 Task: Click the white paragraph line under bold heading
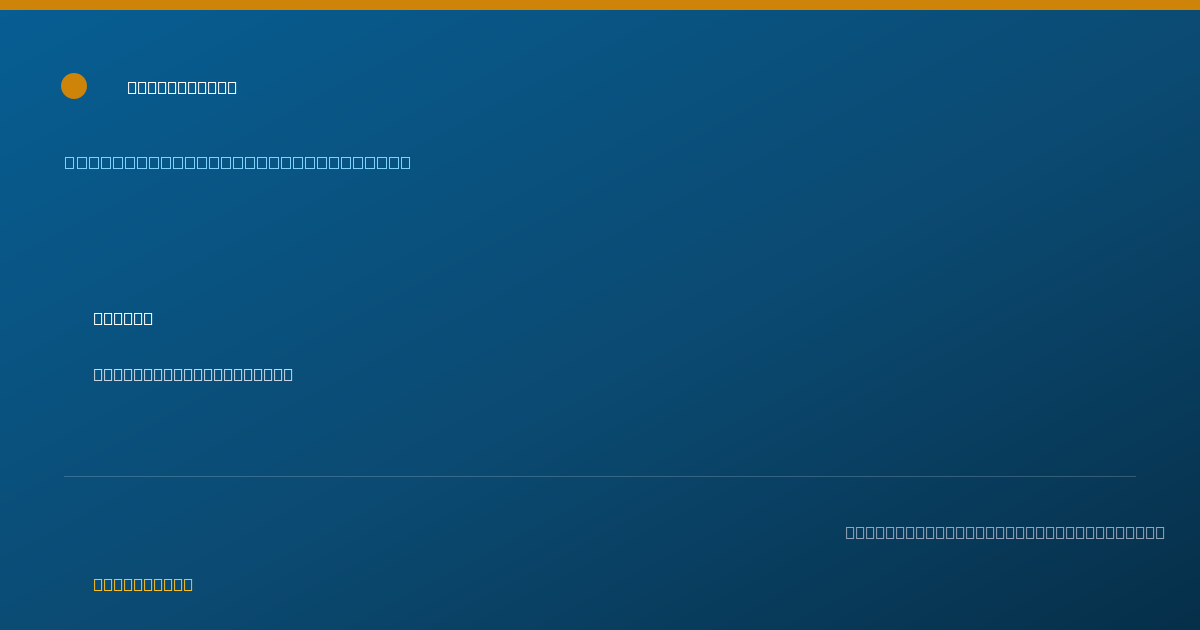193,374
